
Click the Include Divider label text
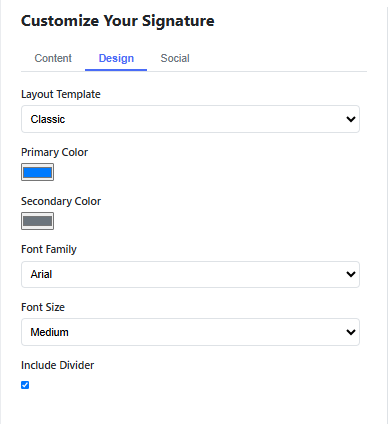pyautogui.click(x=57, y=365)
